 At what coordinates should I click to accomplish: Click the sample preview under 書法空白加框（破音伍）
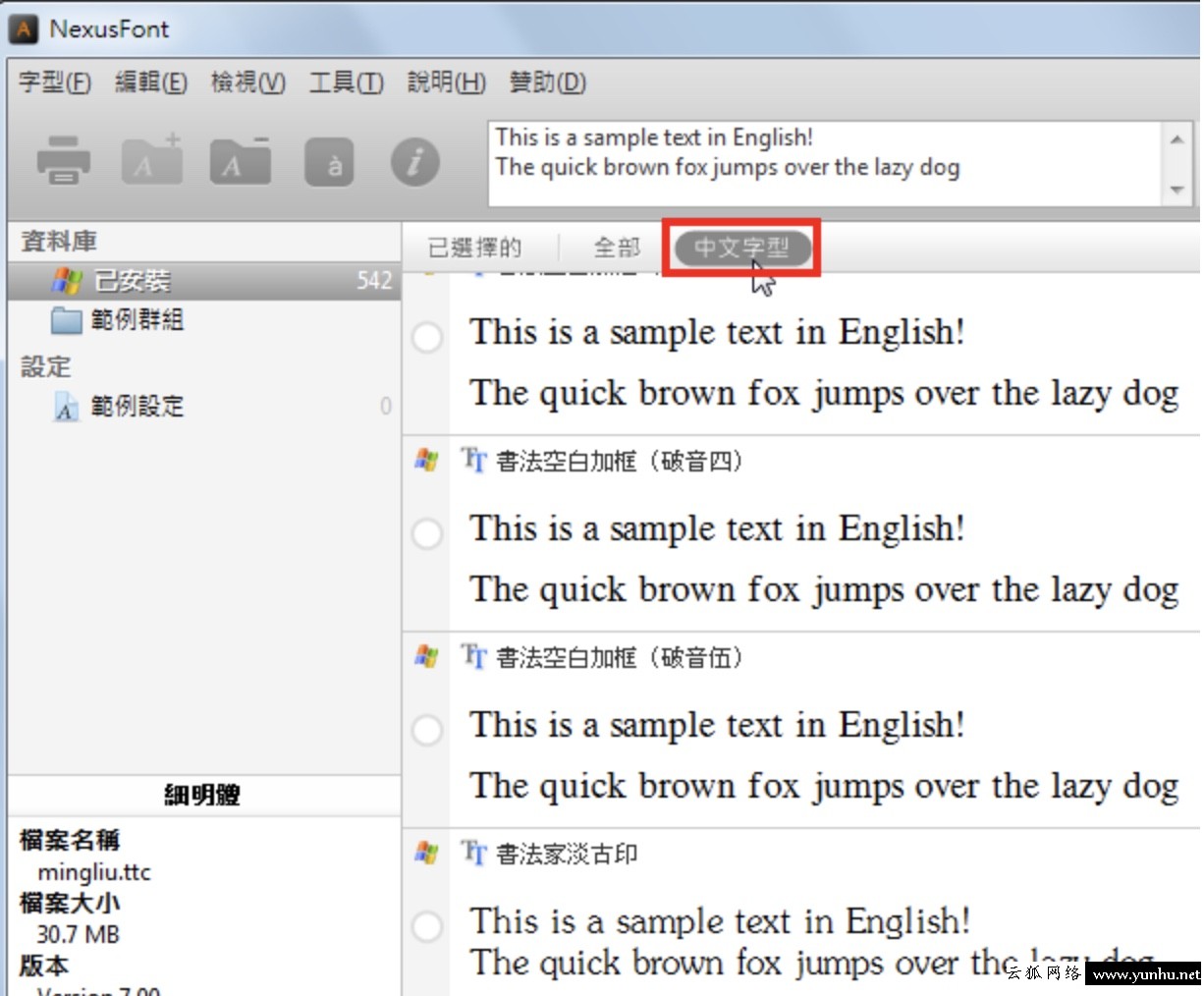pos(824,754)
